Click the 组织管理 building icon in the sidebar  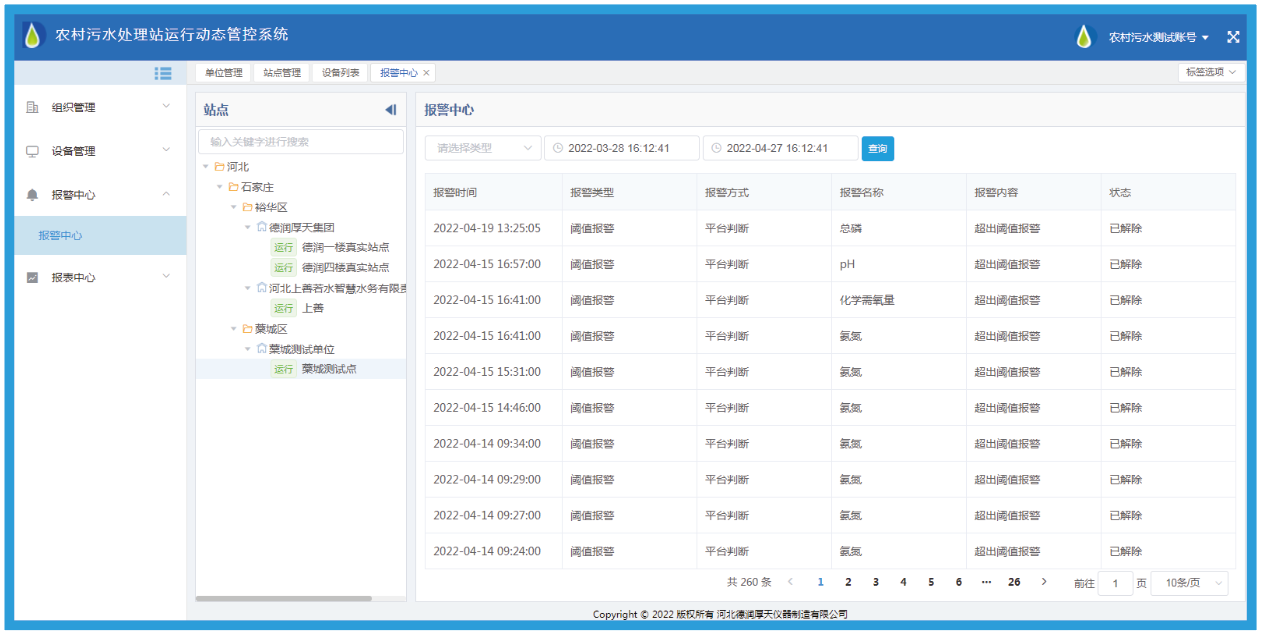click(32, 107)
